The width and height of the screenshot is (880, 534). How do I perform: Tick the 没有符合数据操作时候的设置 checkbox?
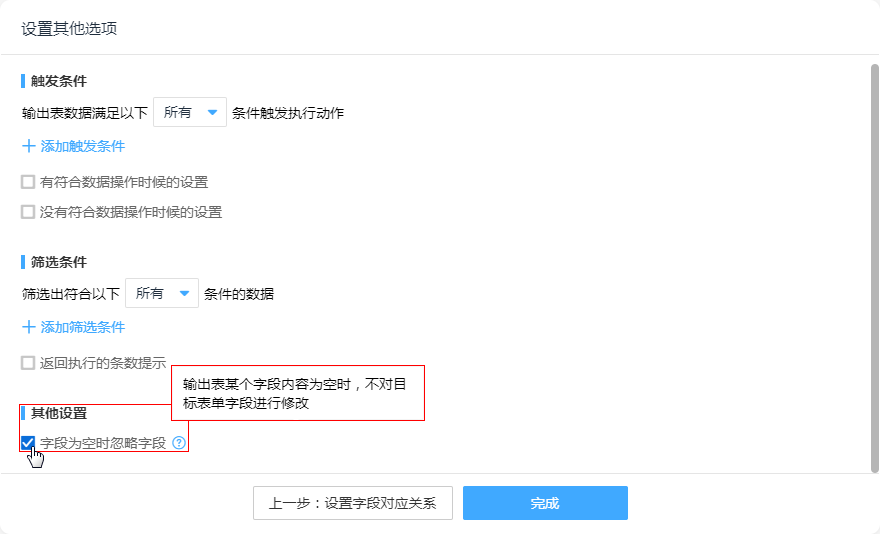(28, 212)
